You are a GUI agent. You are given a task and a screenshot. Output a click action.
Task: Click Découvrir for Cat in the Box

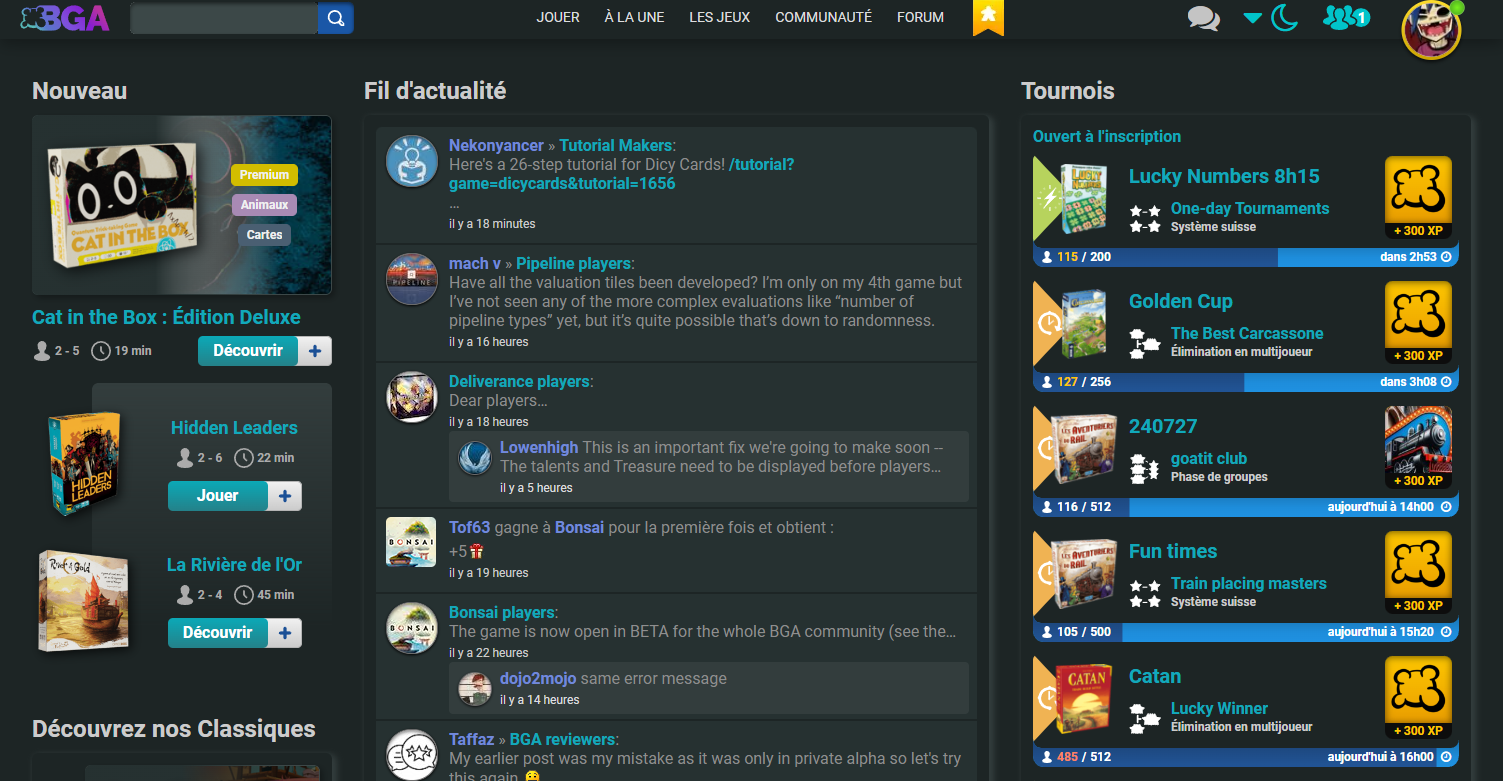tap(248, 351)
